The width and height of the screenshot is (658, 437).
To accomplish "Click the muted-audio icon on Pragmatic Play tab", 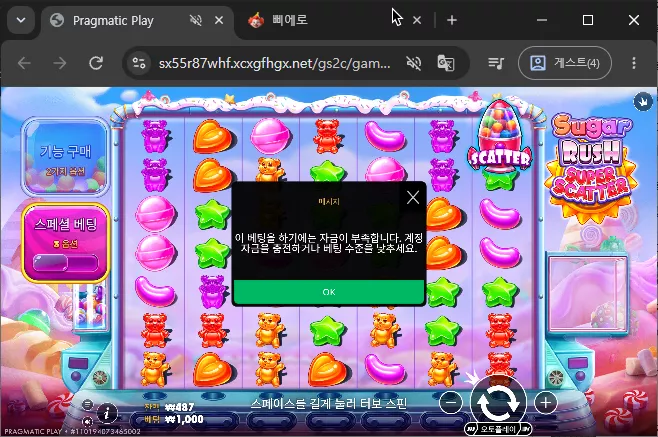I will (195, 20).
